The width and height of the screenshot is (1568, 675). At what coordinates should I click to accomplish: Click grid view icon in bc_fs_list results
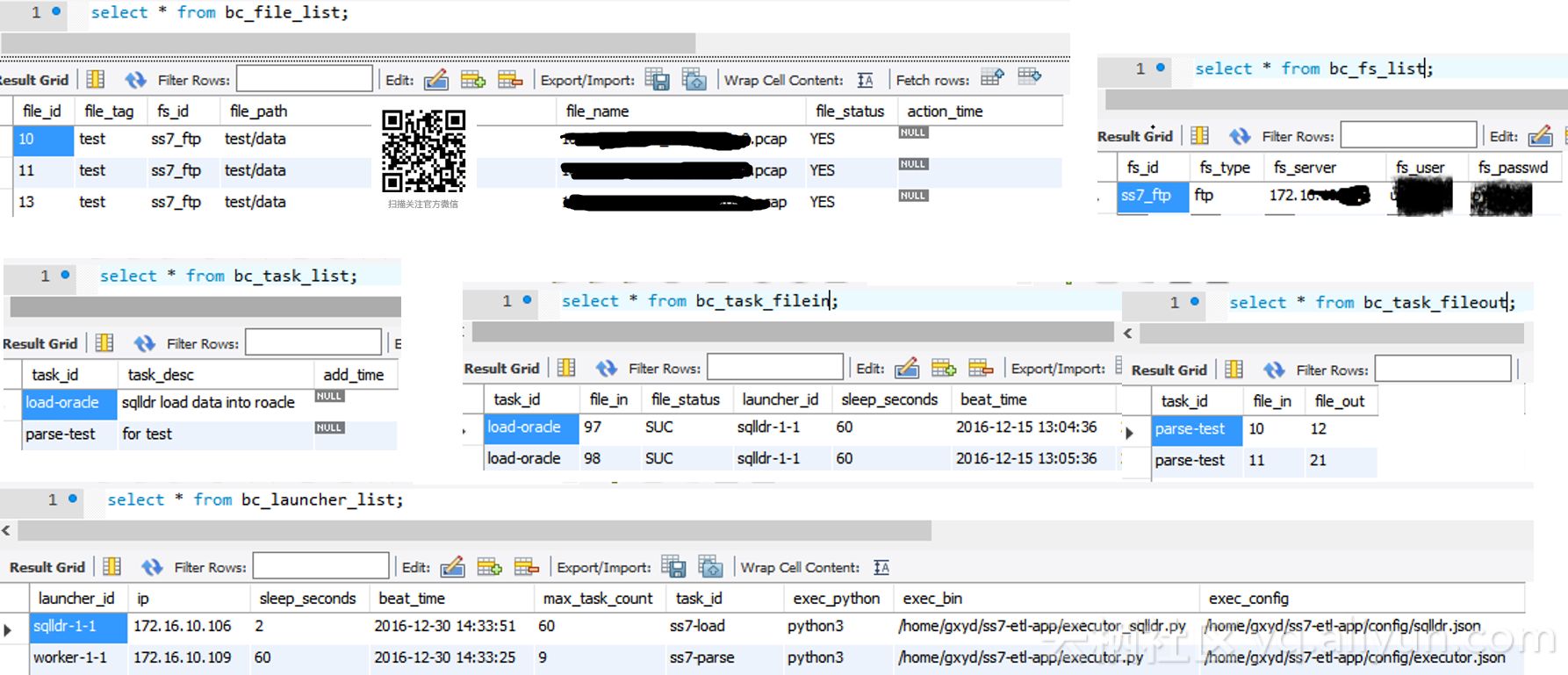[x=1199, y=136]
